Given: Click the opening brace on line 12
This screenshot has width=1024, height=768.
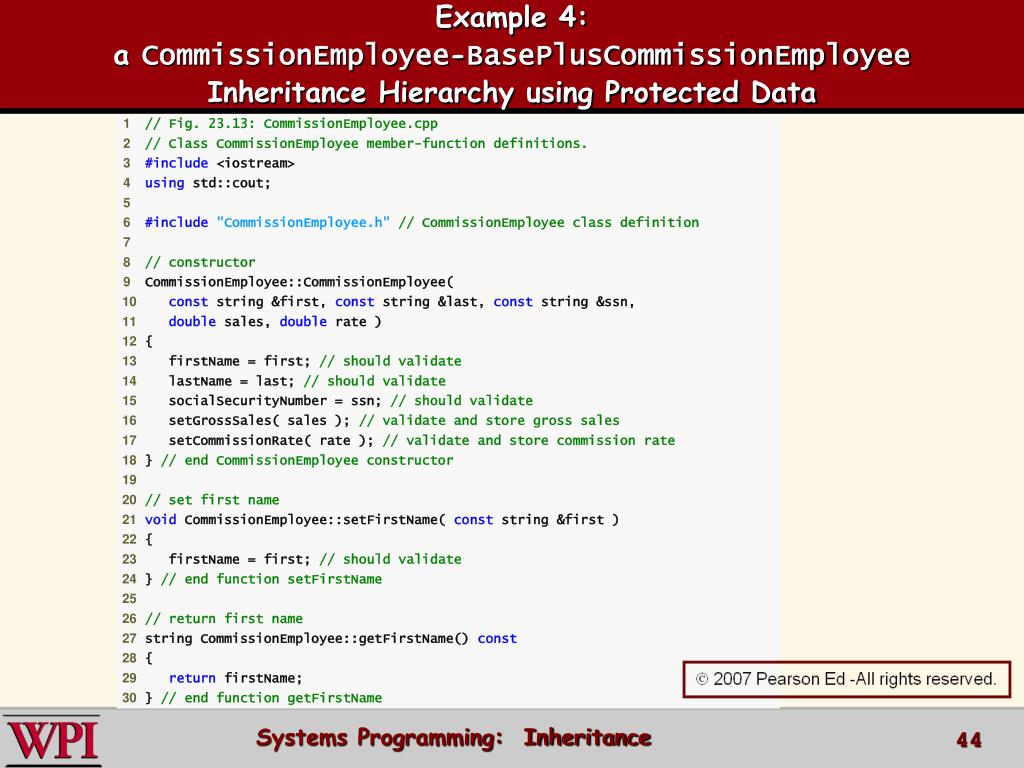Looking at the screenshot, I should click(149, 342).
